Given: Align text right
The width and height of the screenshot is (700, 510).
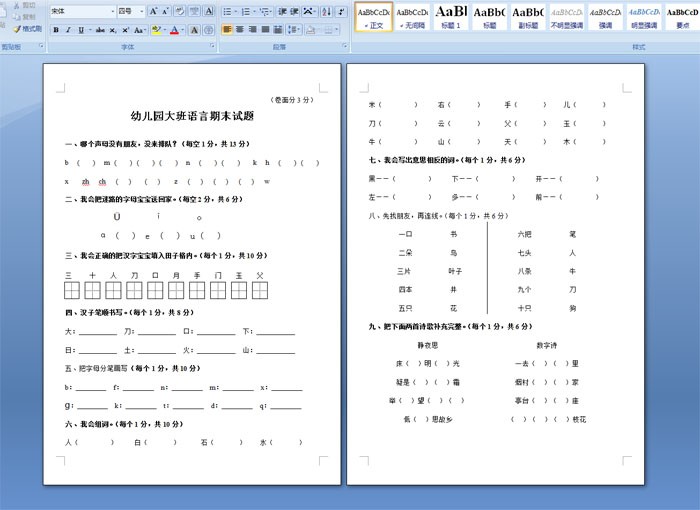Looking at the screenshot, I should [253, 30].
